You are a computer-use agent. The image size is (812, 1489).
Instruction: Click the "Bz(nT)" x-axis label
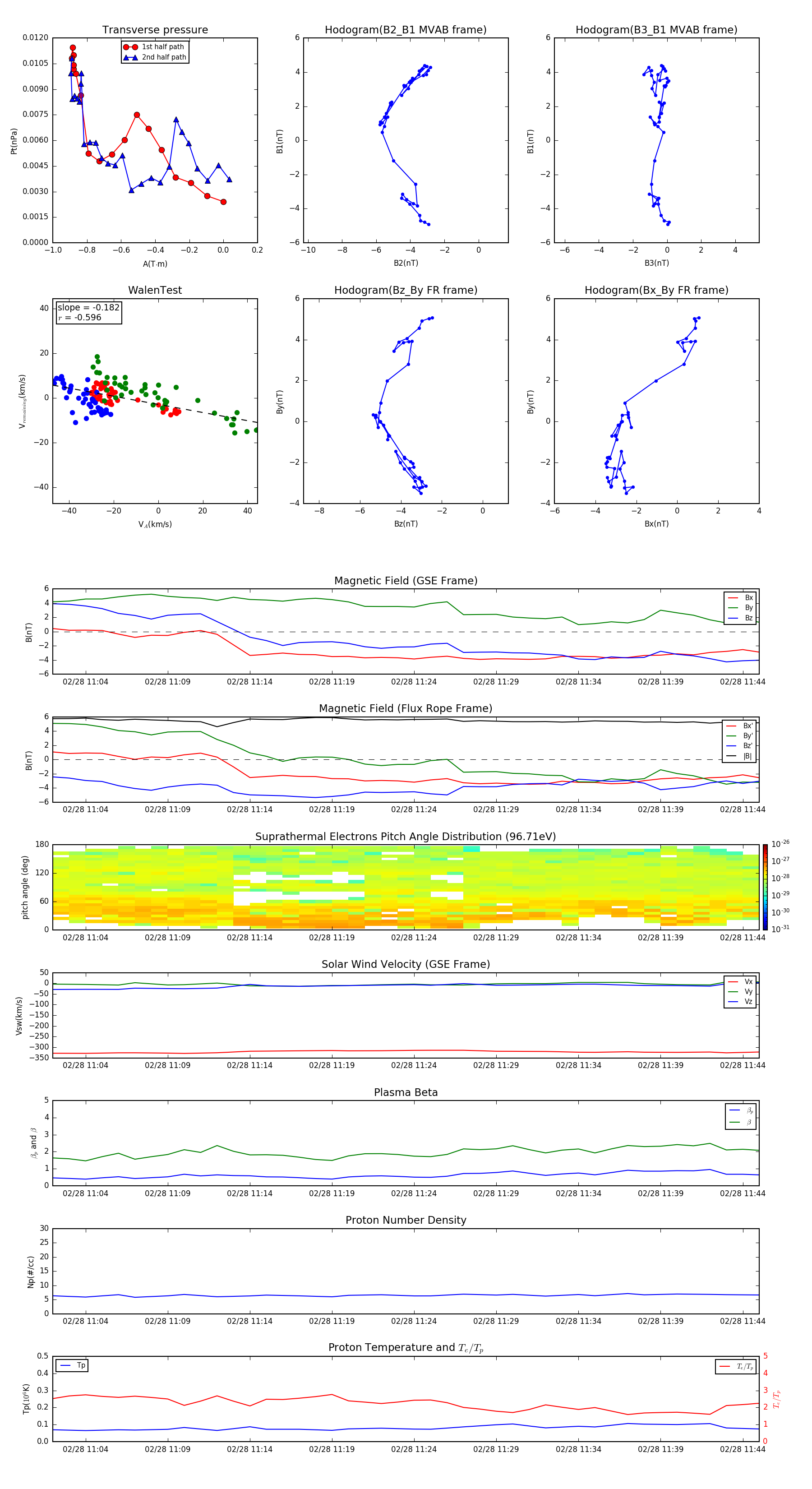coord(406,524)
